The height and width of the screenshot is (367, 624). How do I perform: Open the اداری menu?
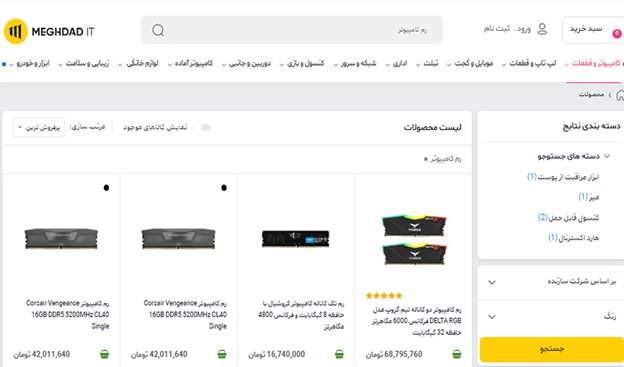(396, 63)
